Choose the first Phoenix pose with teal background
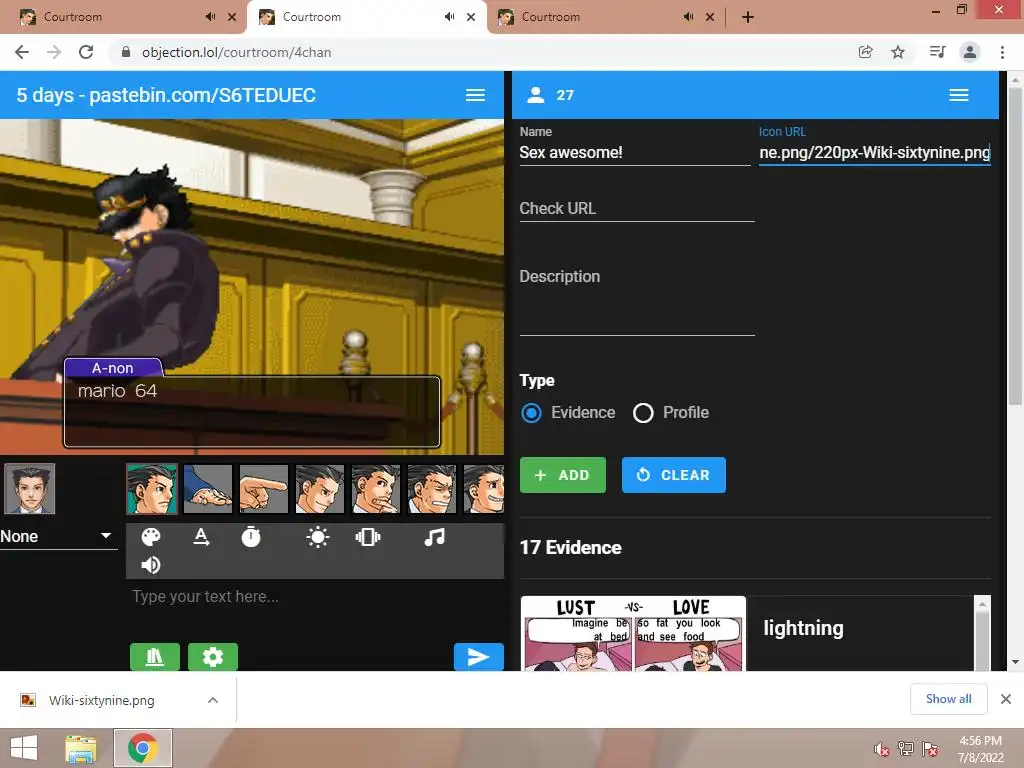The height and width of the screenshot is (768, 1024). [x=152, y=488]
